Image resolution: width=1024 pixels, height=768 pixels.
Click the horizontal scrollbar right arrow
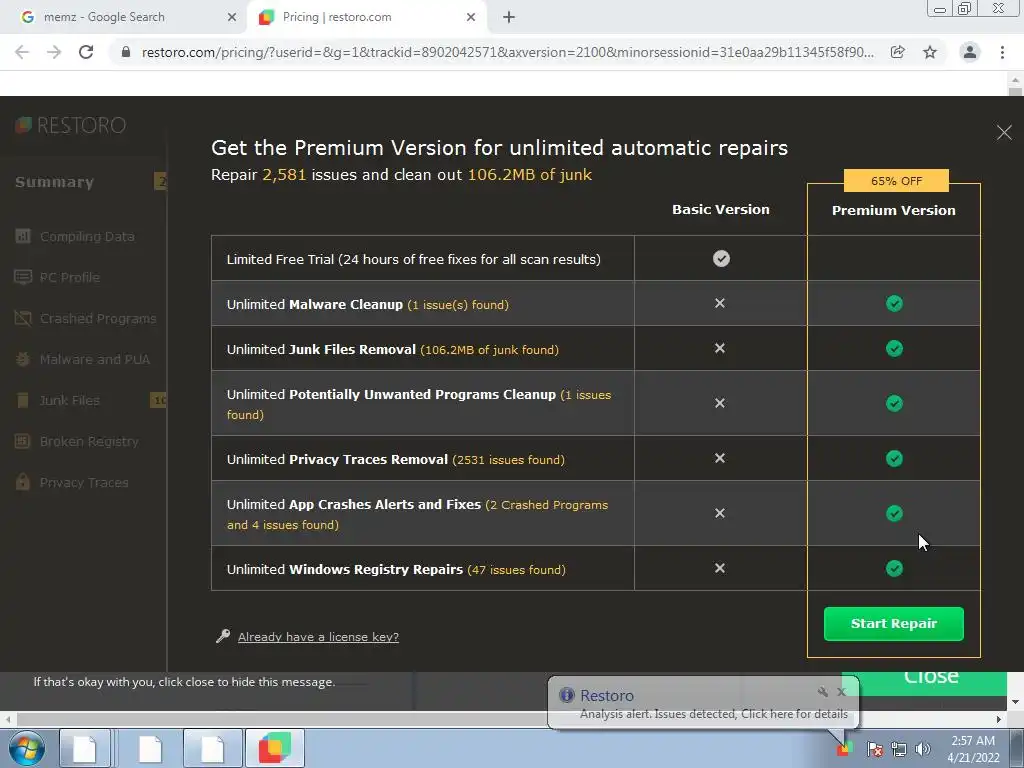(999, 720)
